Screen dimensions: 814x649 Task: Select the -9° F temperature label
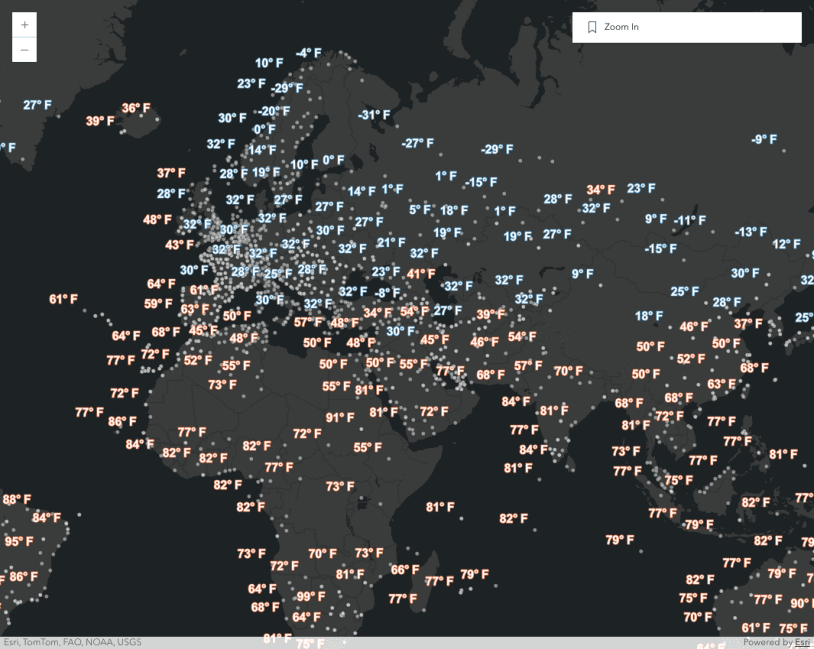pyautogui.click(x=764, y=139)
